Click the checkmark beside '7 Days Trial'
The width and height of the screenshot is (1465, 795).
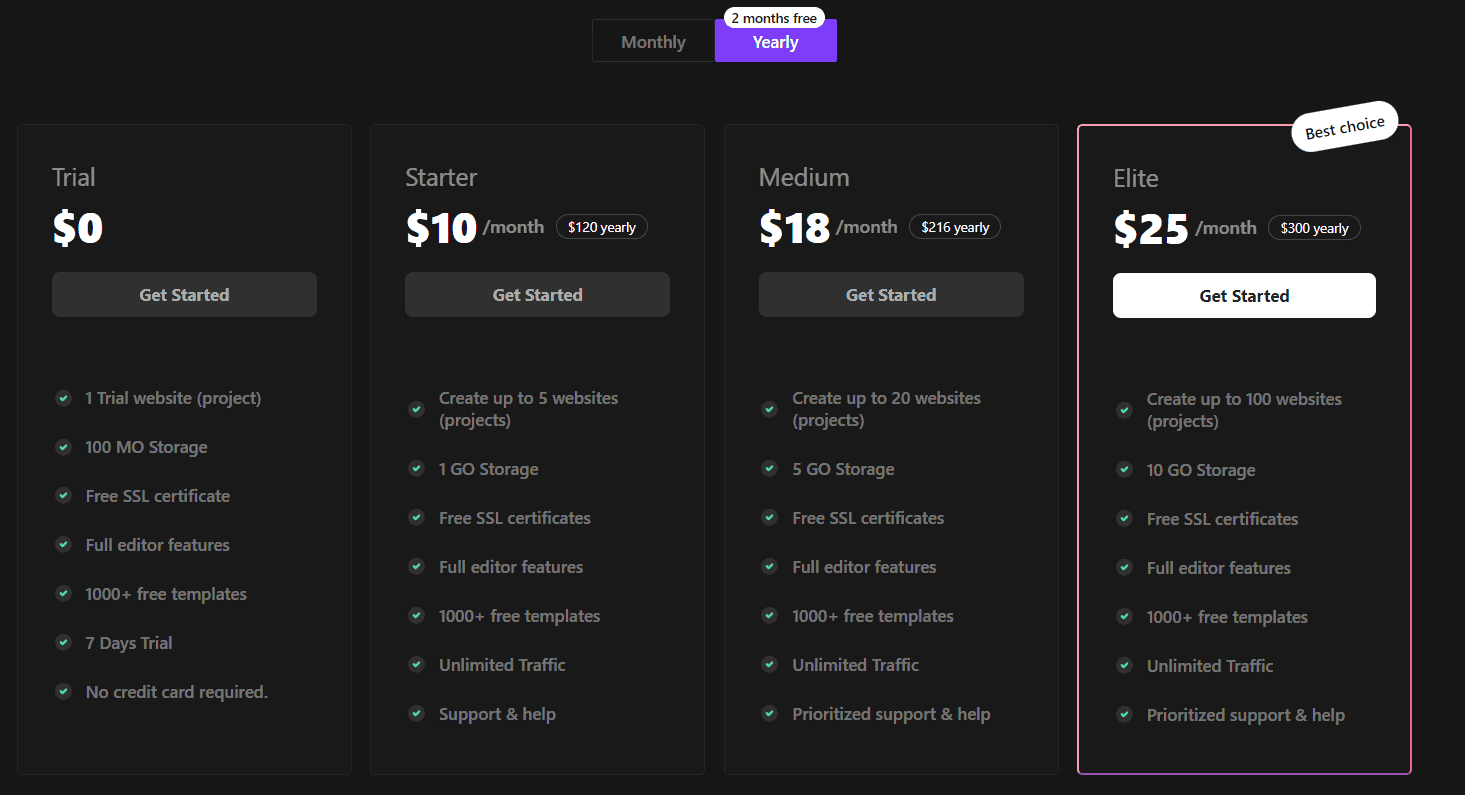click(63, 643)
